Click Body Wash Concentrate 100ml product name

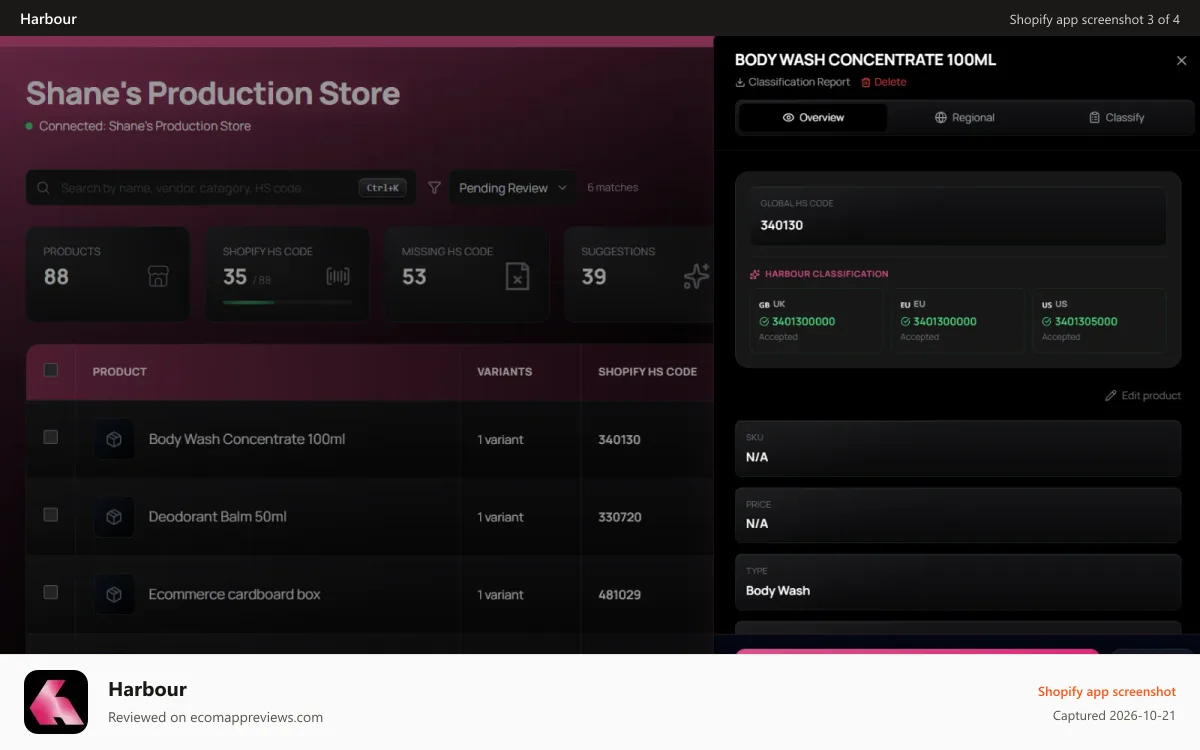247,439
